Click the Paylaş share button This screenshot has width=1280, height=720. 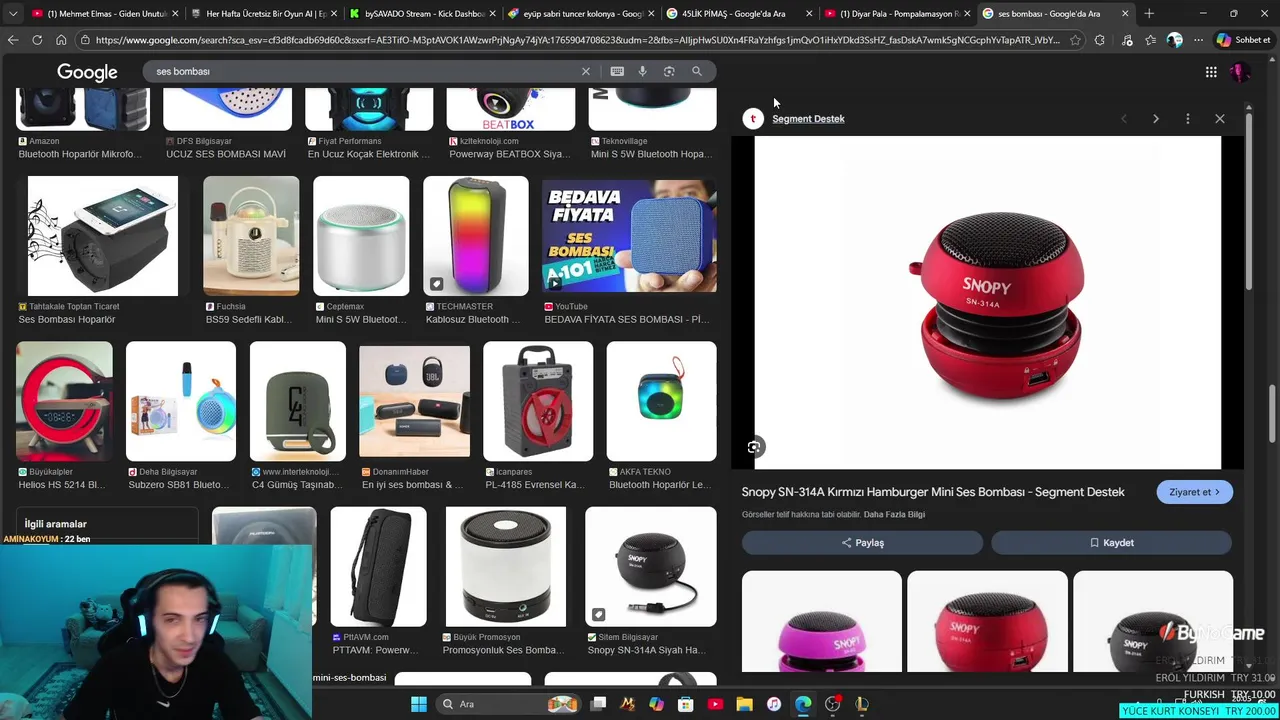862,543
